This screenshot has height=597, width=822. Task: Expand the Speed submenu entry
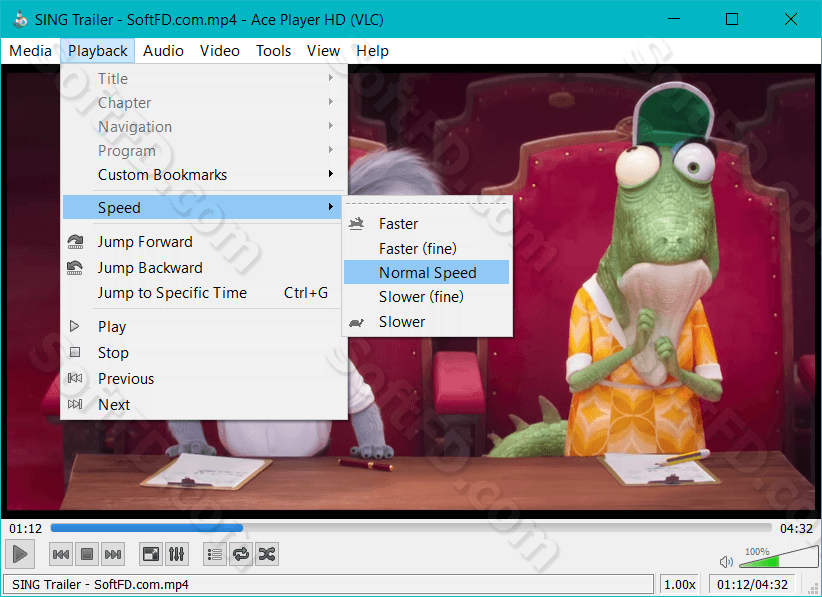point(202,208)
